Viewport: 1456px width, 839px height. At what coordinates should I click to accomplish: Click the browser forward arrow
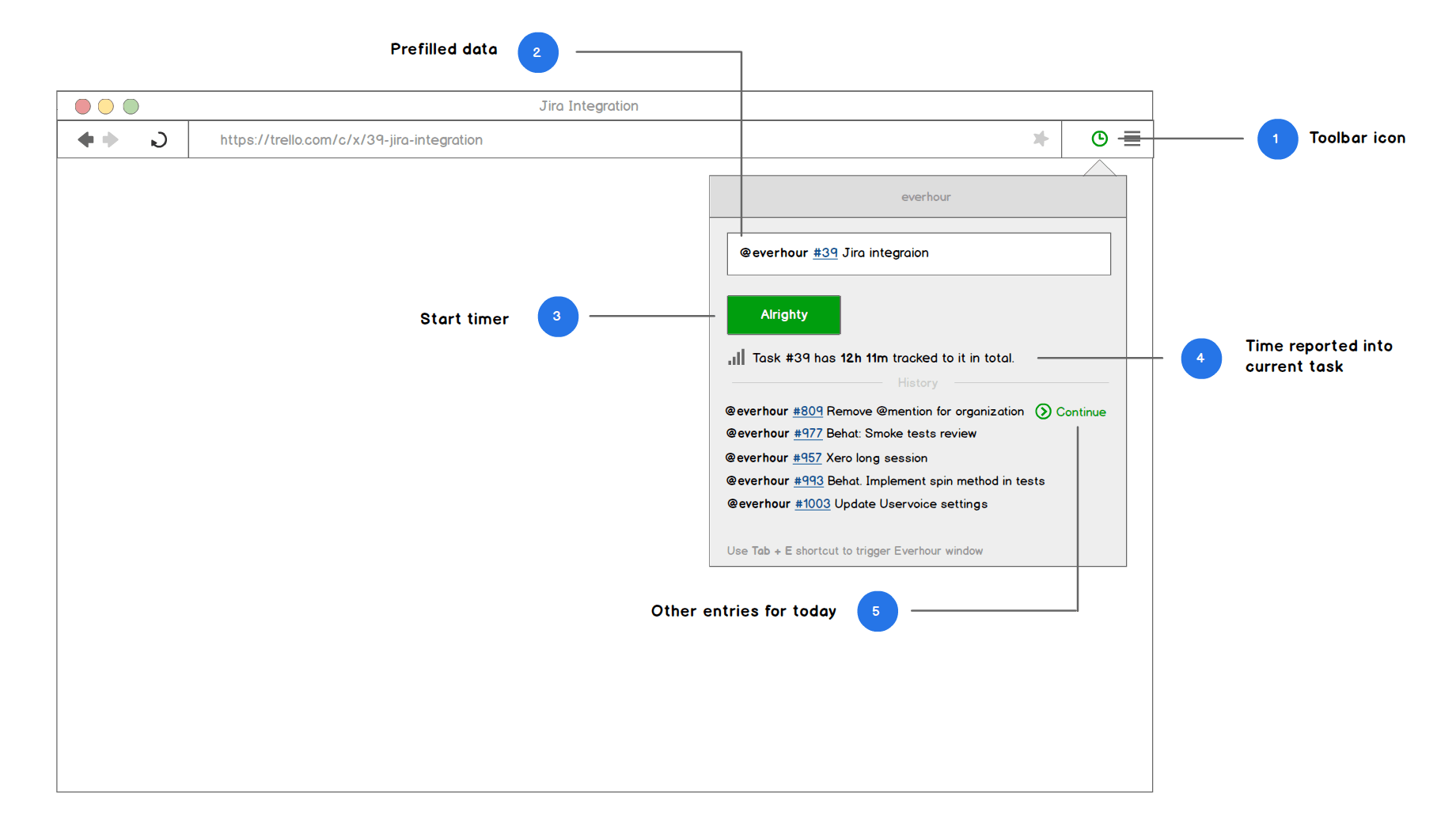111,140
